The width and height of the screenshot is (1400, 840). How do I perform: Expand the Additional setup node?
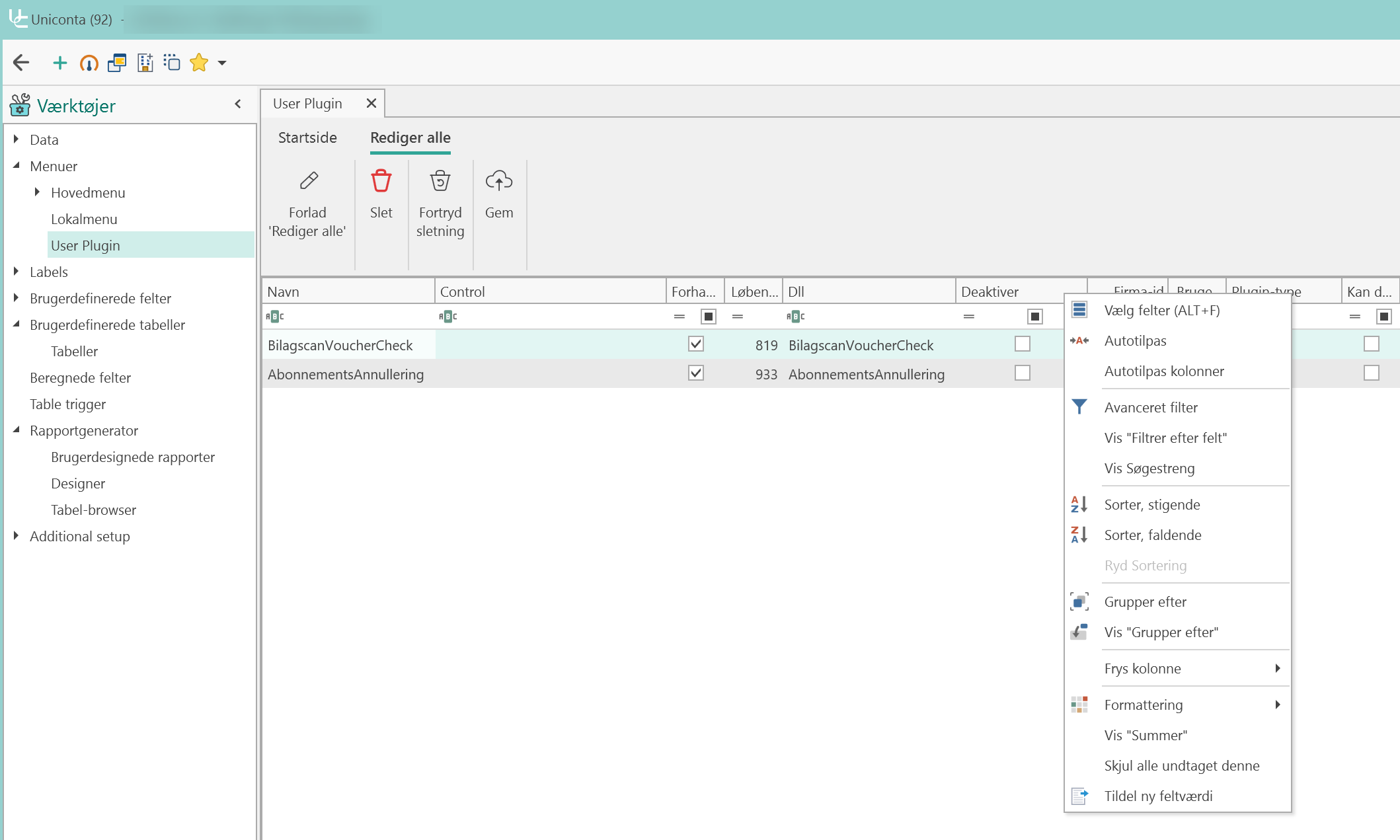[16, 536]
